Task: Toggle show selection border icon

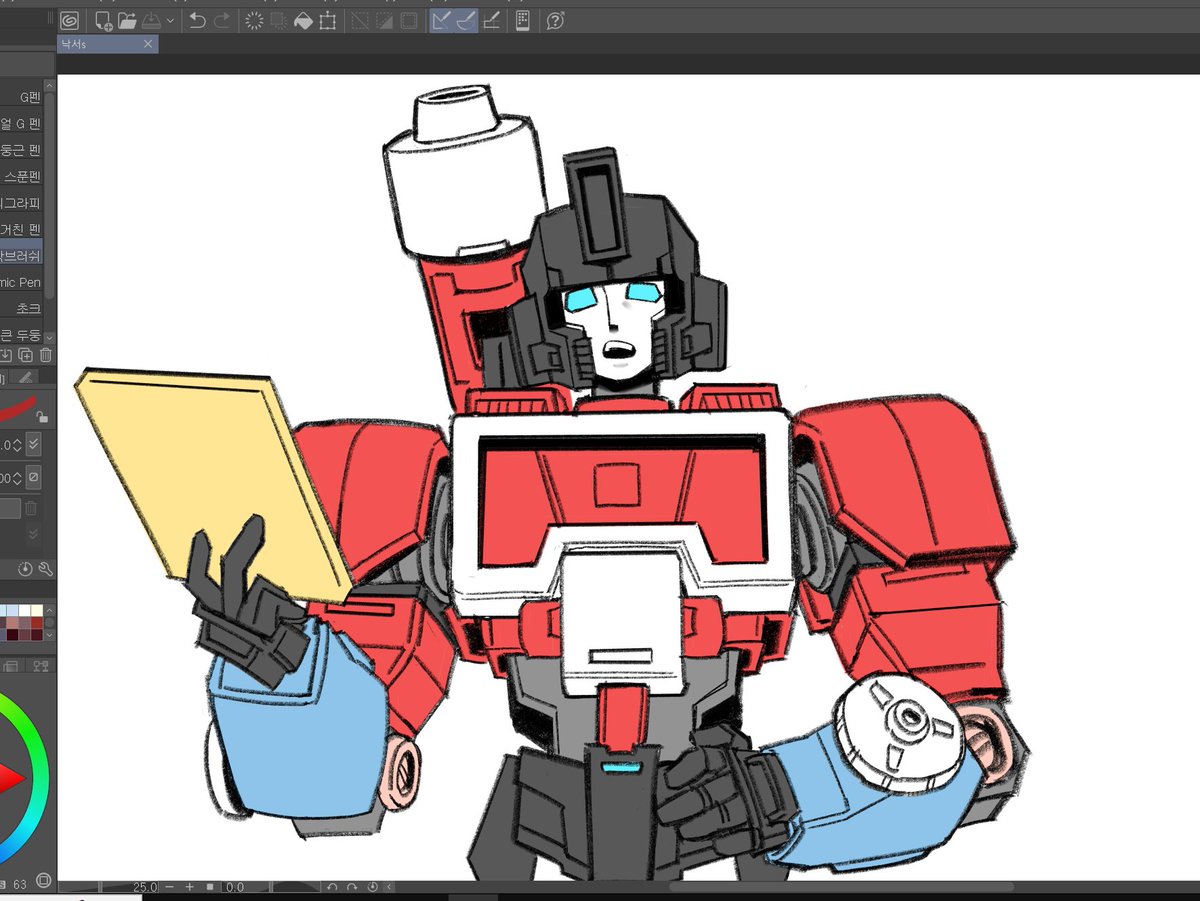Action: (x=409, y=20)
